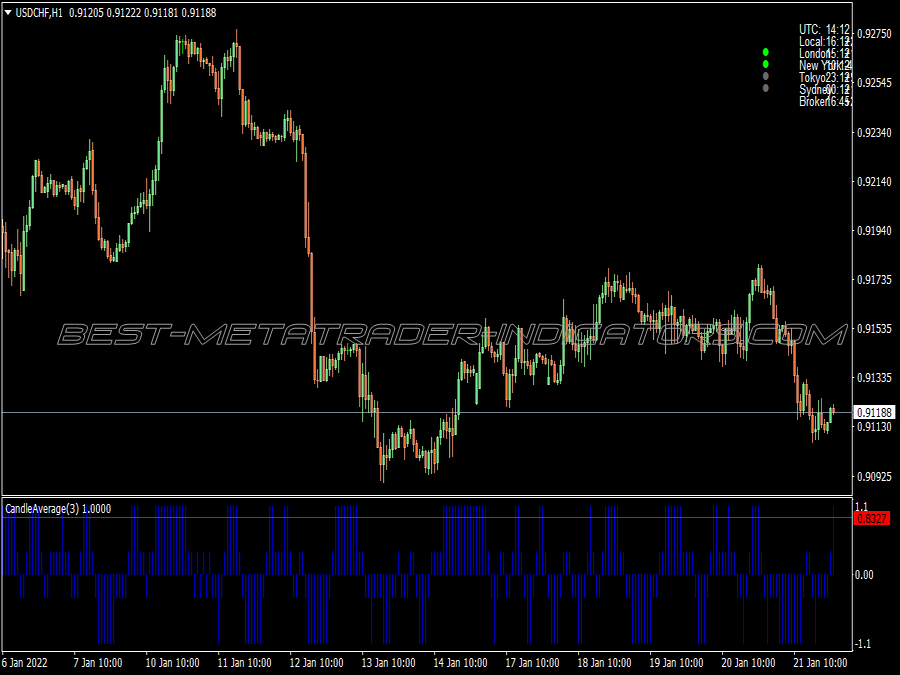Click the 13 Jan 10:00 time label
The height and width of the screenshot is (675, 900).
click(x=388, y=662)
